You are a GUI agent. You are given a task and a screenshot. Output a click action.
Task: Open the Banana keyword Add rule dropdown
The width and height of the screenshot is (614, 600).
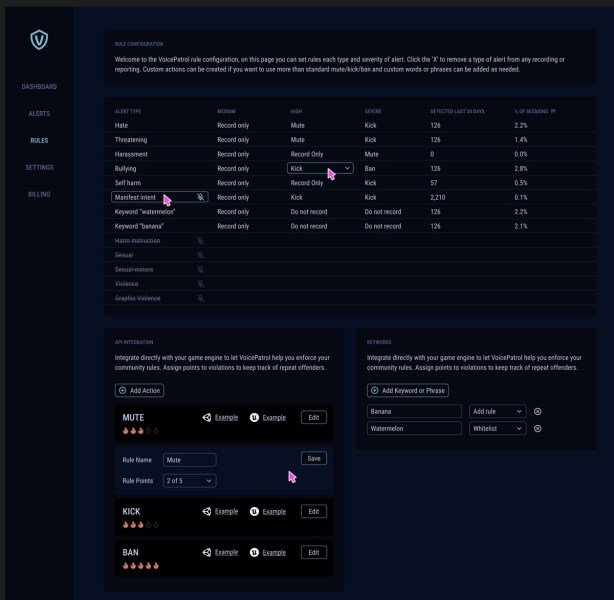pos(497,412)
